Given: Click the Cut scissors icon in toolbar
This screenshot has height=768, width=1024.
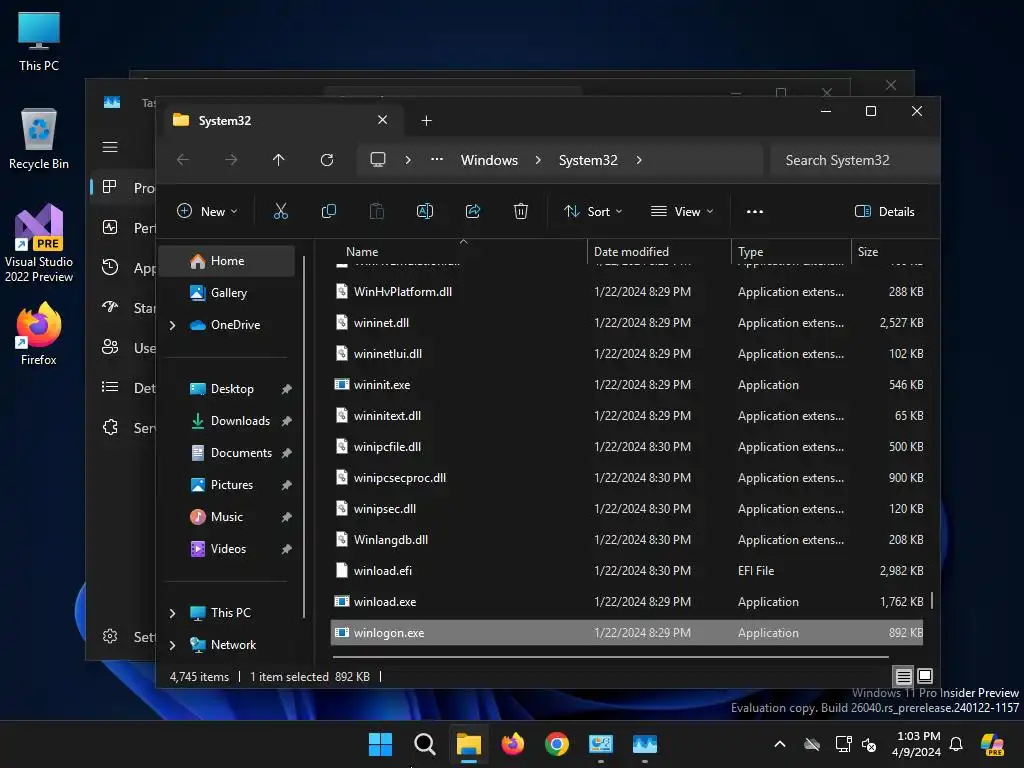Looking at the screenshot, I should [280, 211].
